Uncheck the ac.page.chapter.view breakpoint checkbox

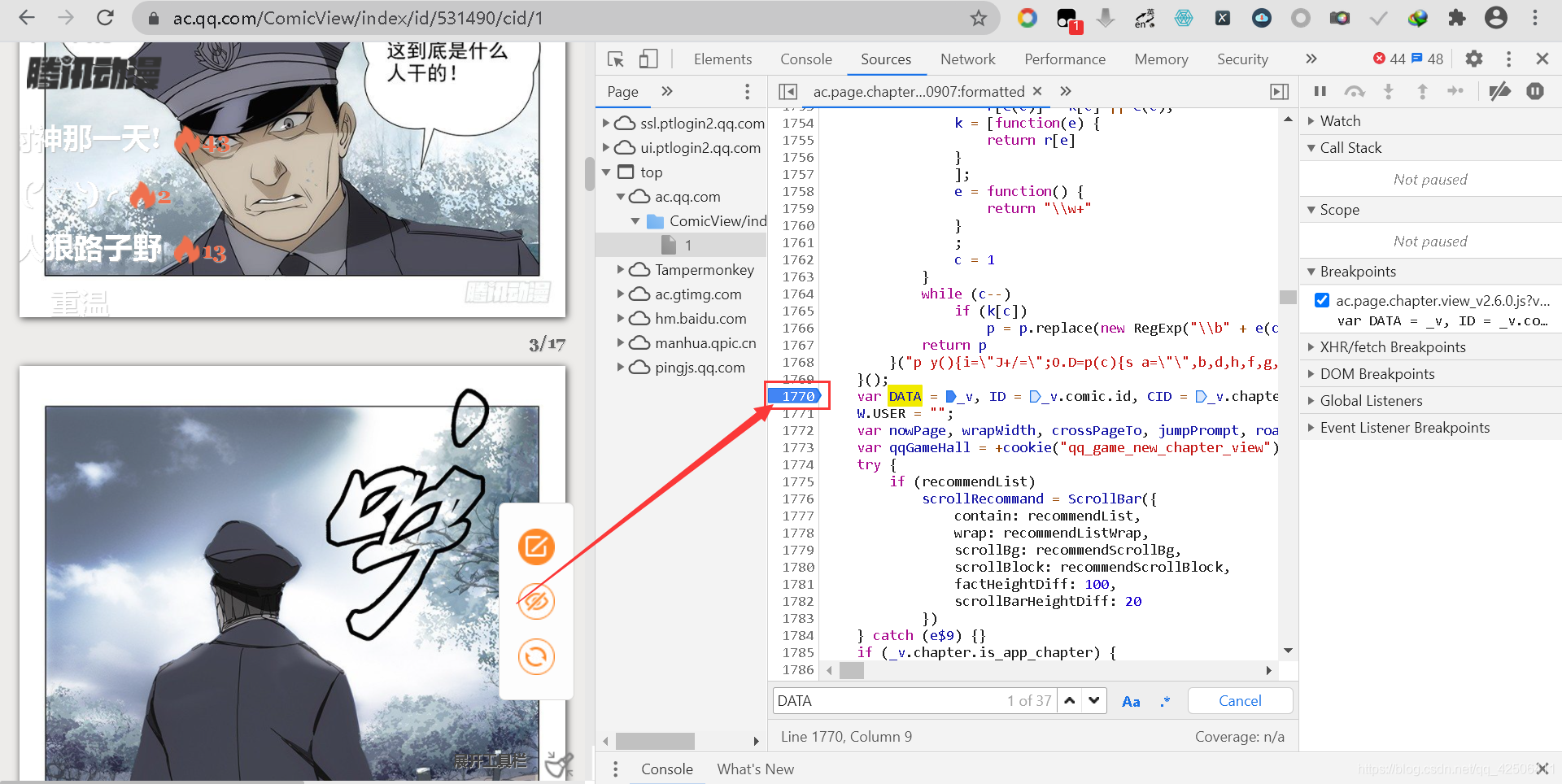pos(1322,300)
